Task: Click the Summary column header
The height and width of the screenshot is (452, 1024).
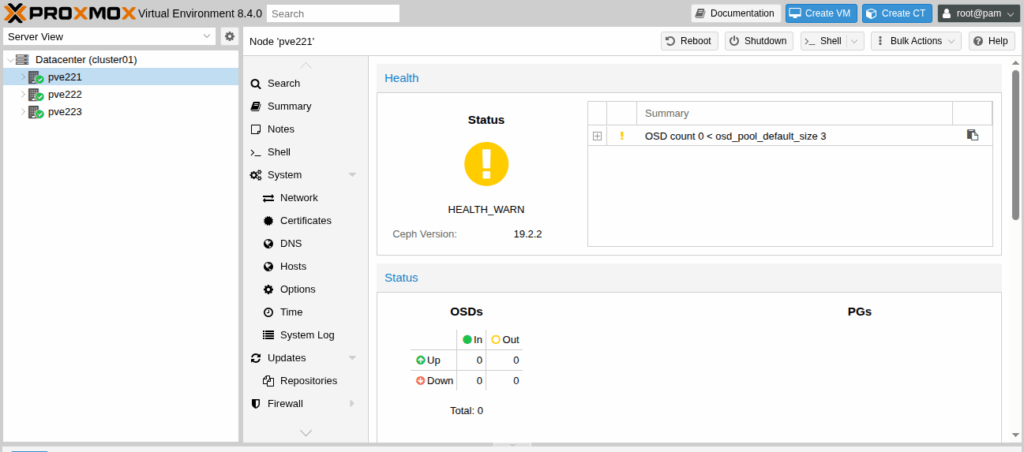Action: click(794, 113)
